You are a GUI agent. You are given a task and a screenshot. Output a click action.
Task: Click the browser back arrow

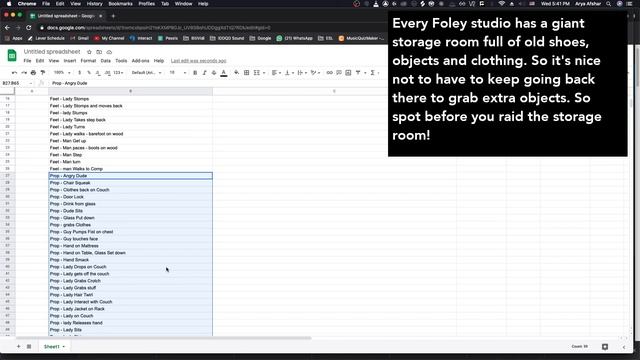click(x=7, y=28)
